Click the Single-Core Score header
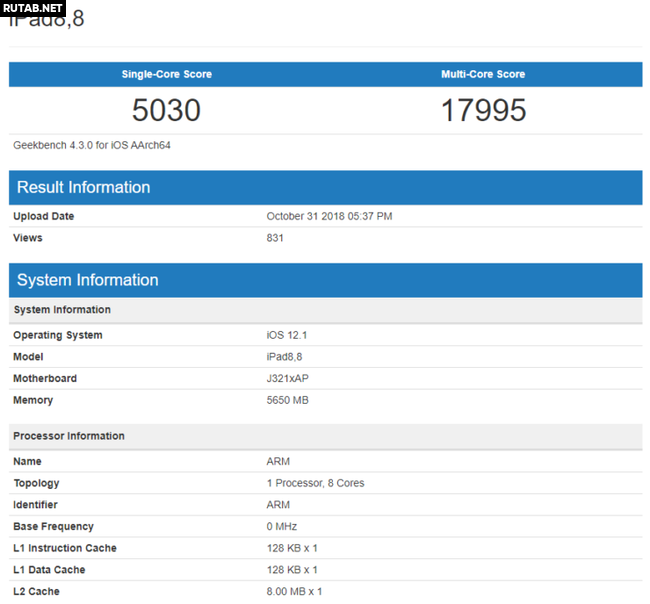The height and width of the screenshot is (604, 650). (167, 74)
